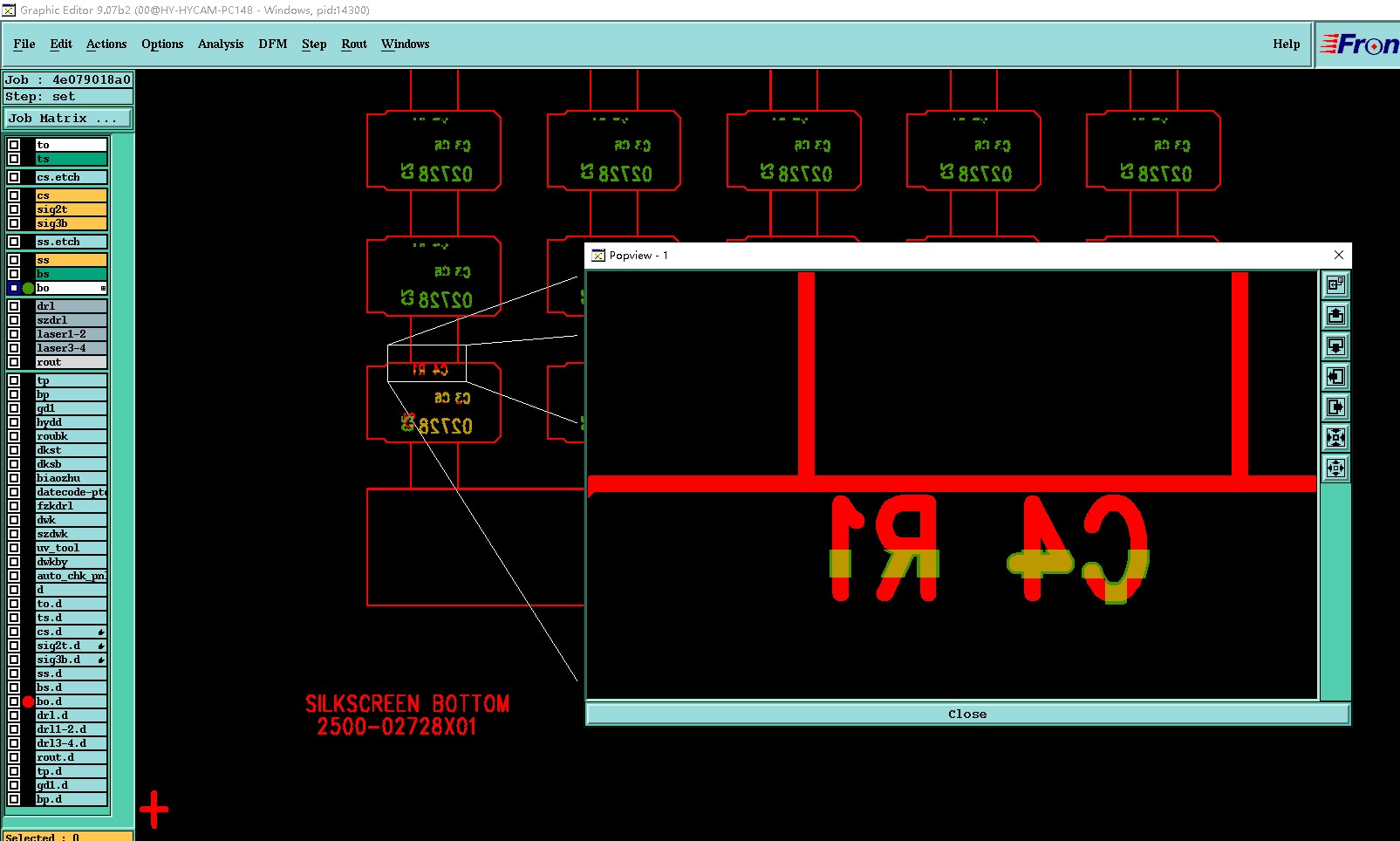Click the Popview zoom-in icon with inward arrows

tap(1335, 437)
